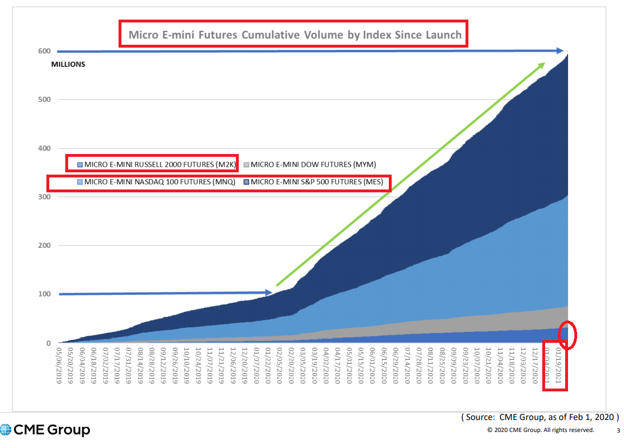Click the 11/04/2020 date on the x-axis
624x448 pixels.
click(499, 366)
